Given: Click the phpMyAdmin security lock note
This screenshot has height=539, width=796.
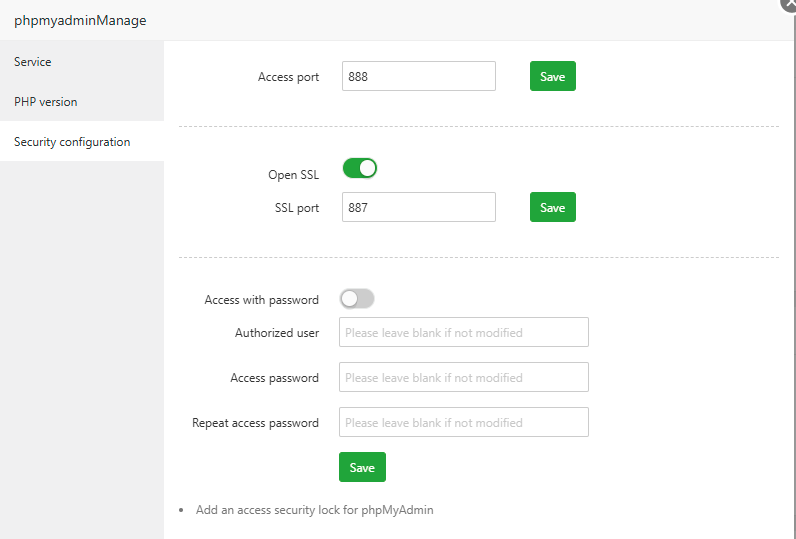Looking at the screenshot, I should point(314,510).
